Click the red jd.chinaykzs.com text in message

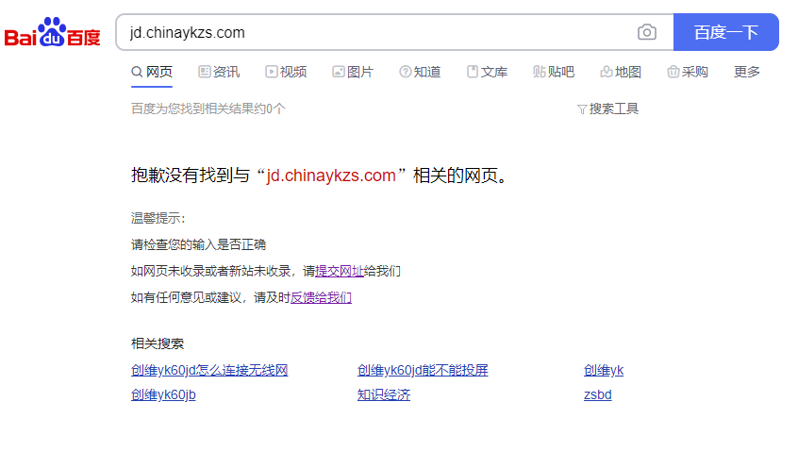pos(331,176)
